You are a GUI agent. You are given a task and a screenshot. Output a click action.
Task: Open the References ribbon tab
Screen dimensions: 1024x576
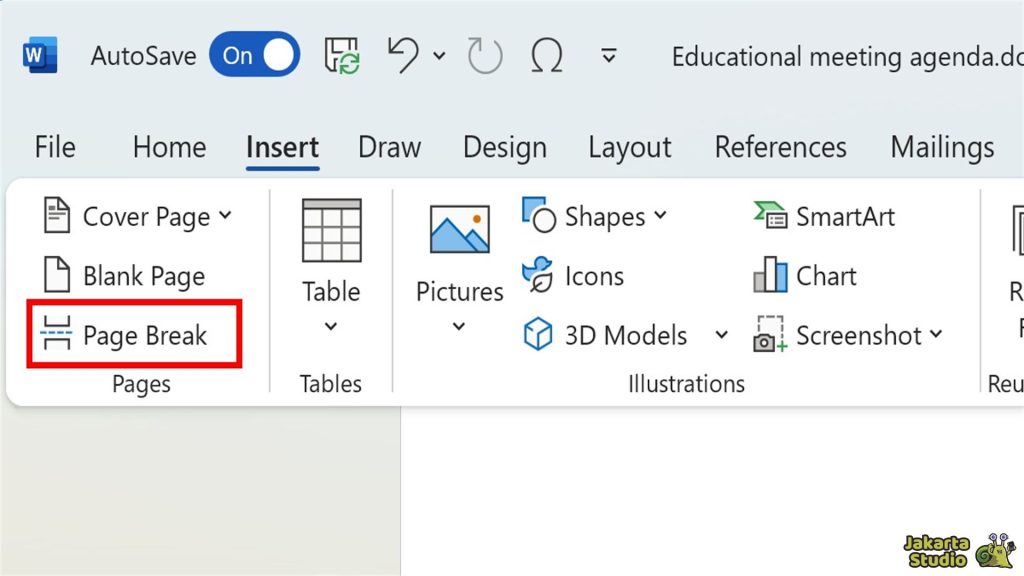(x=780, y=148)
